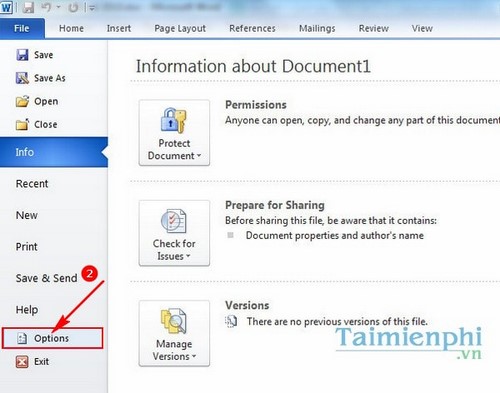Click "Document properties and author's name" text

pos(335,235)
